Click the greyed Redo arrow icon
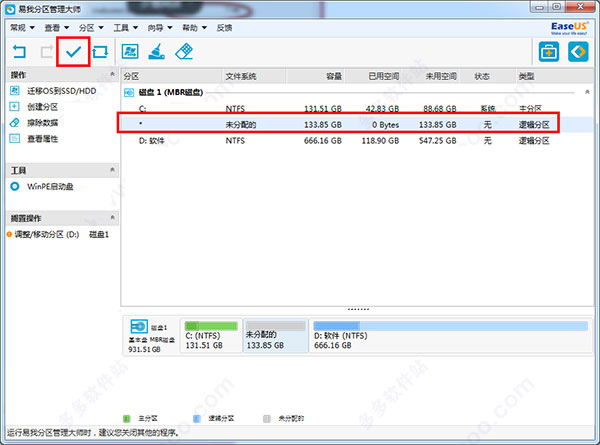Viewport: 600px width, 445px height. tap(47, 51)
